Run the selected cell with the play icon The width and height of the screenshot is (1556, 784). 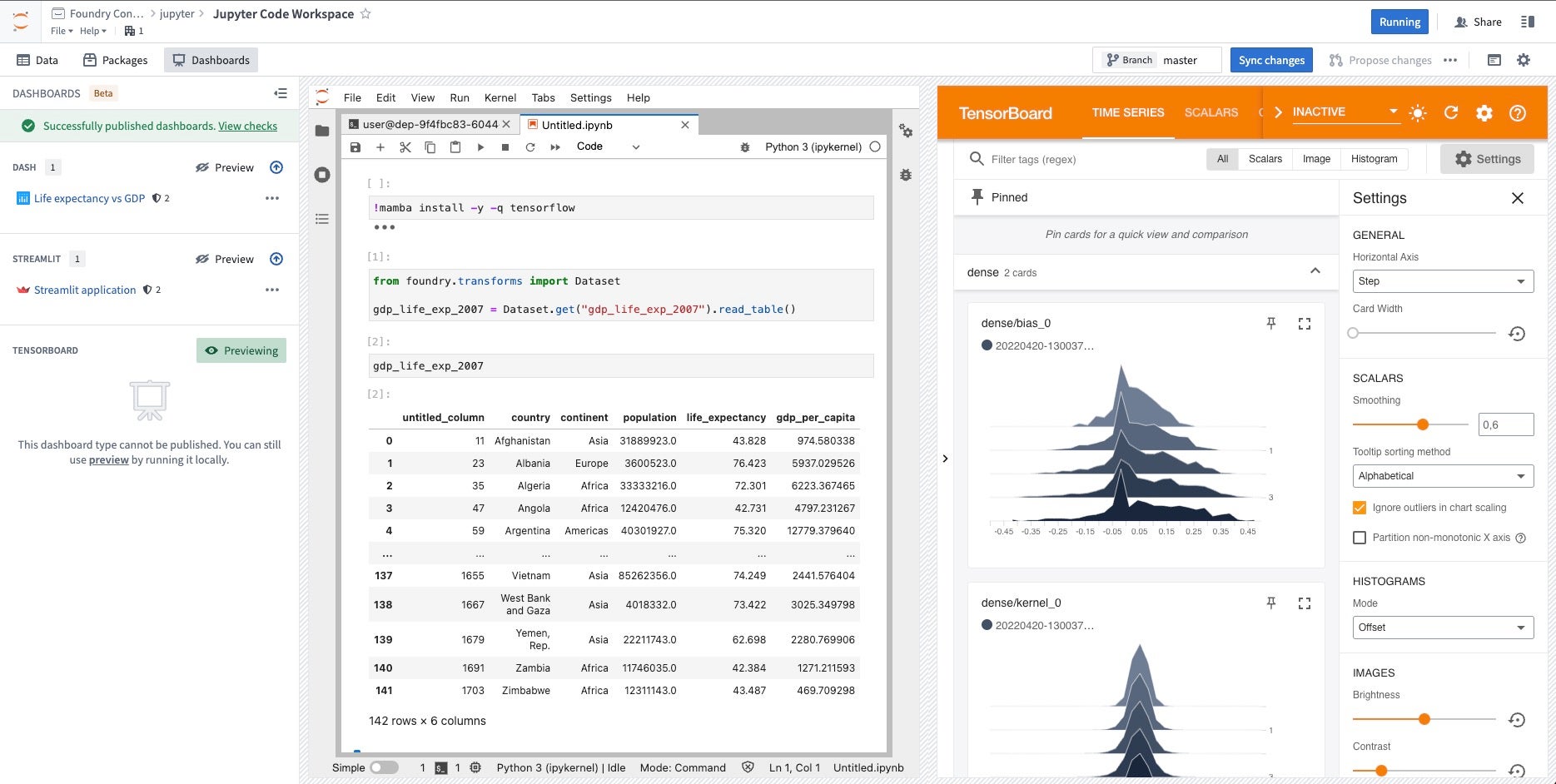pos(480,147)
